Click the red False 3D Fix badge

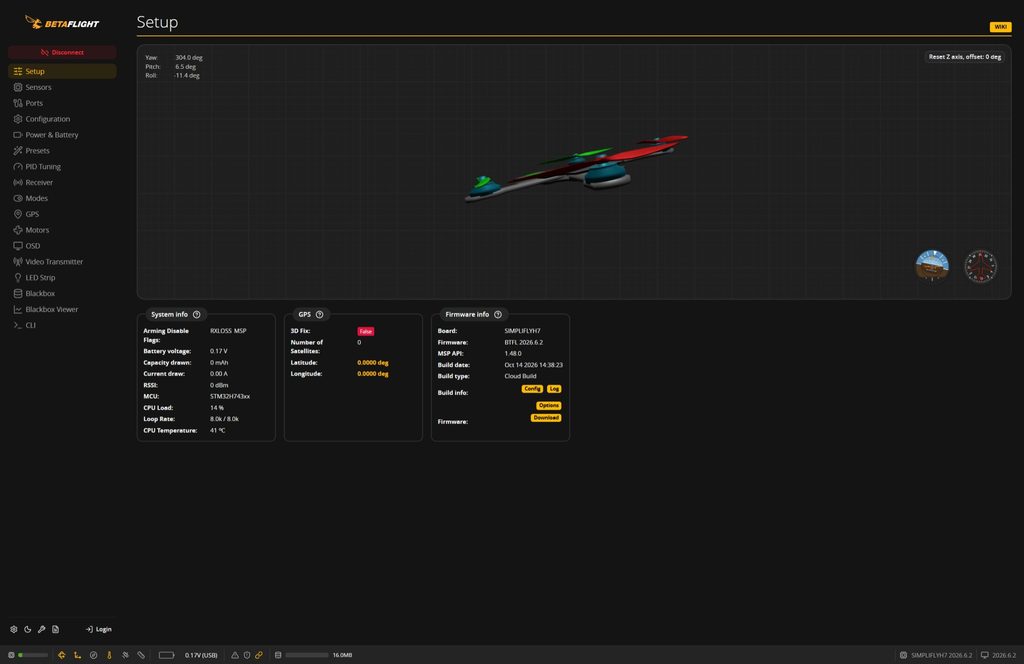(366, 332)
